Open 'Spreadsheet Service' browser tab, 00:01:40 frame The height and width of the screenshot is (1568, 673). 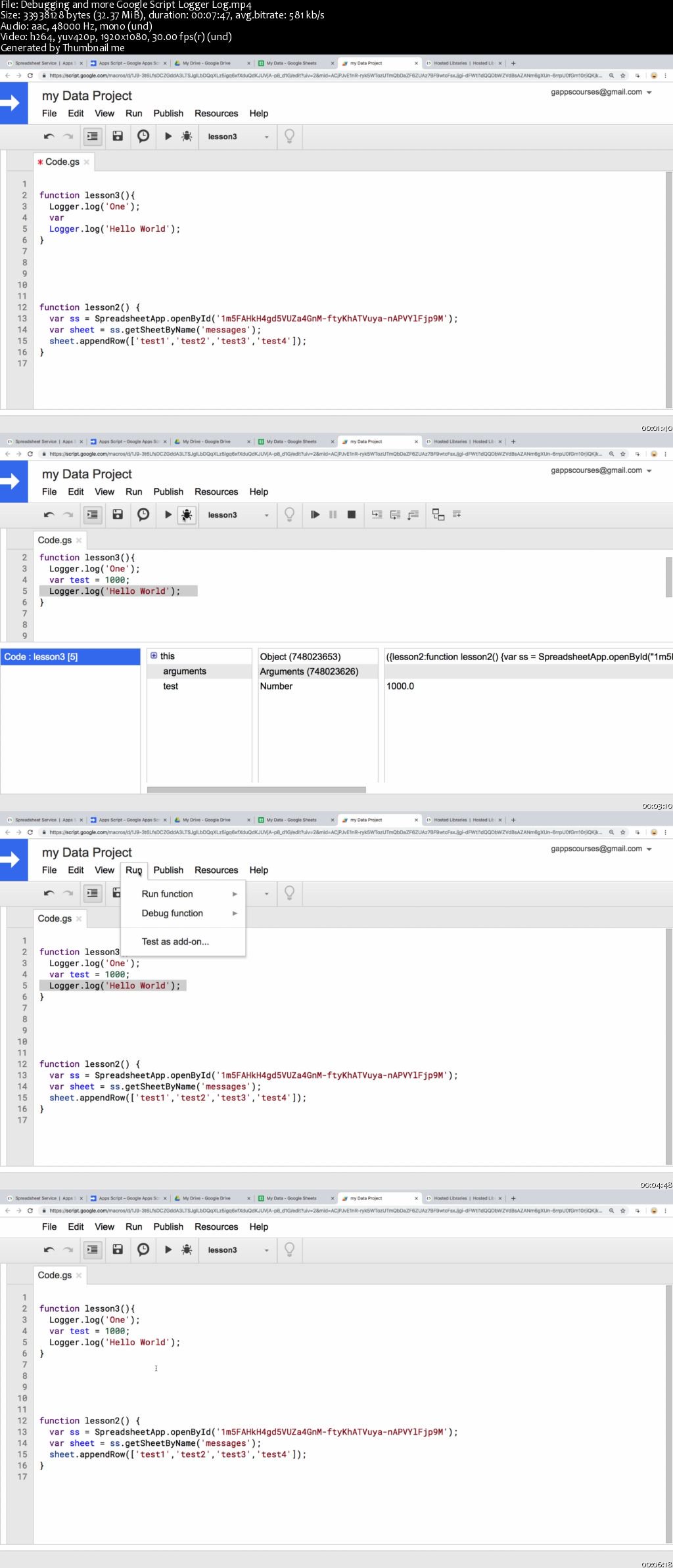tap(44, 64)
